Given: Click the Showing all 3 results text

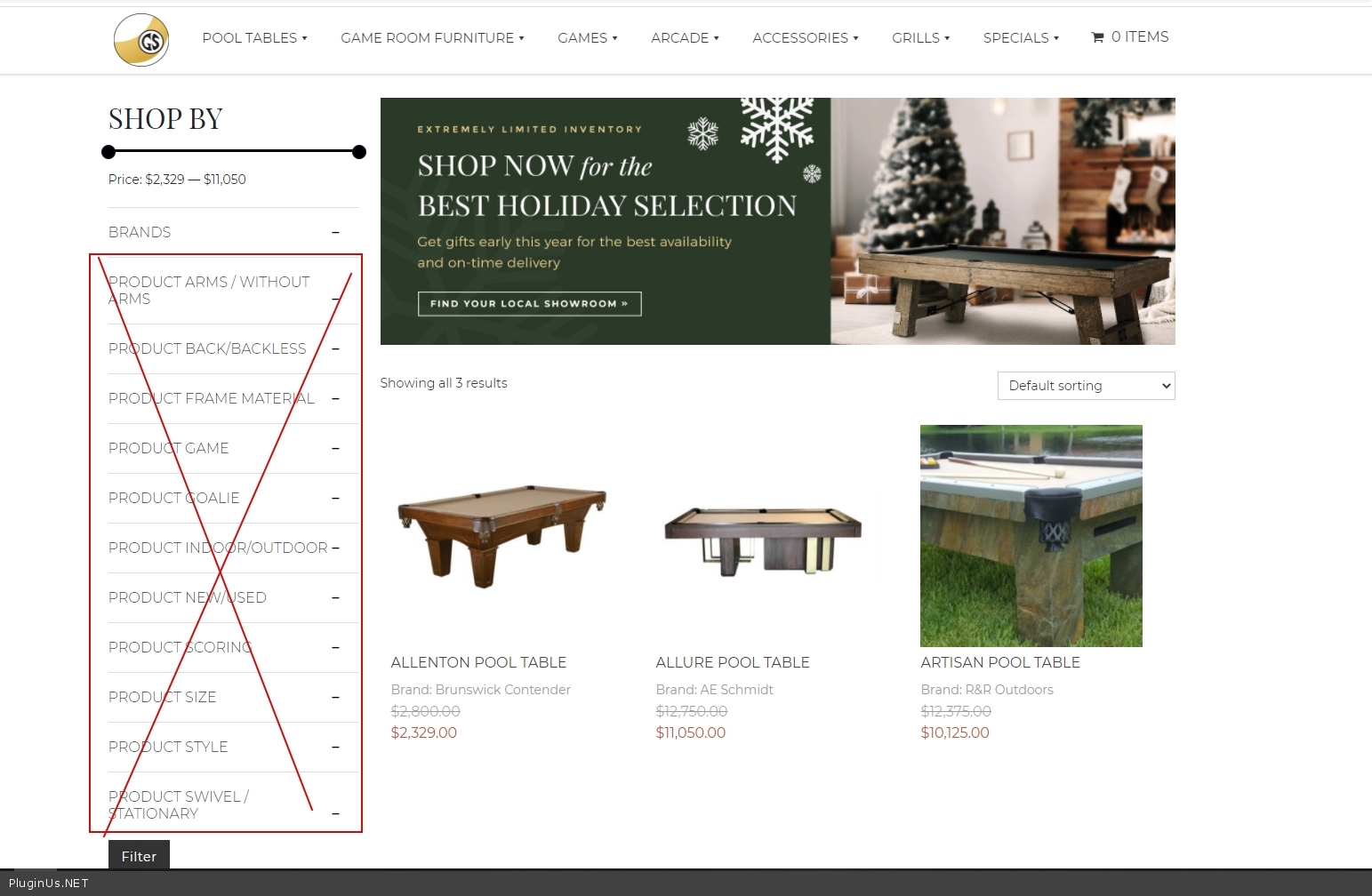Looking at the screenshot, I should 444,383.
